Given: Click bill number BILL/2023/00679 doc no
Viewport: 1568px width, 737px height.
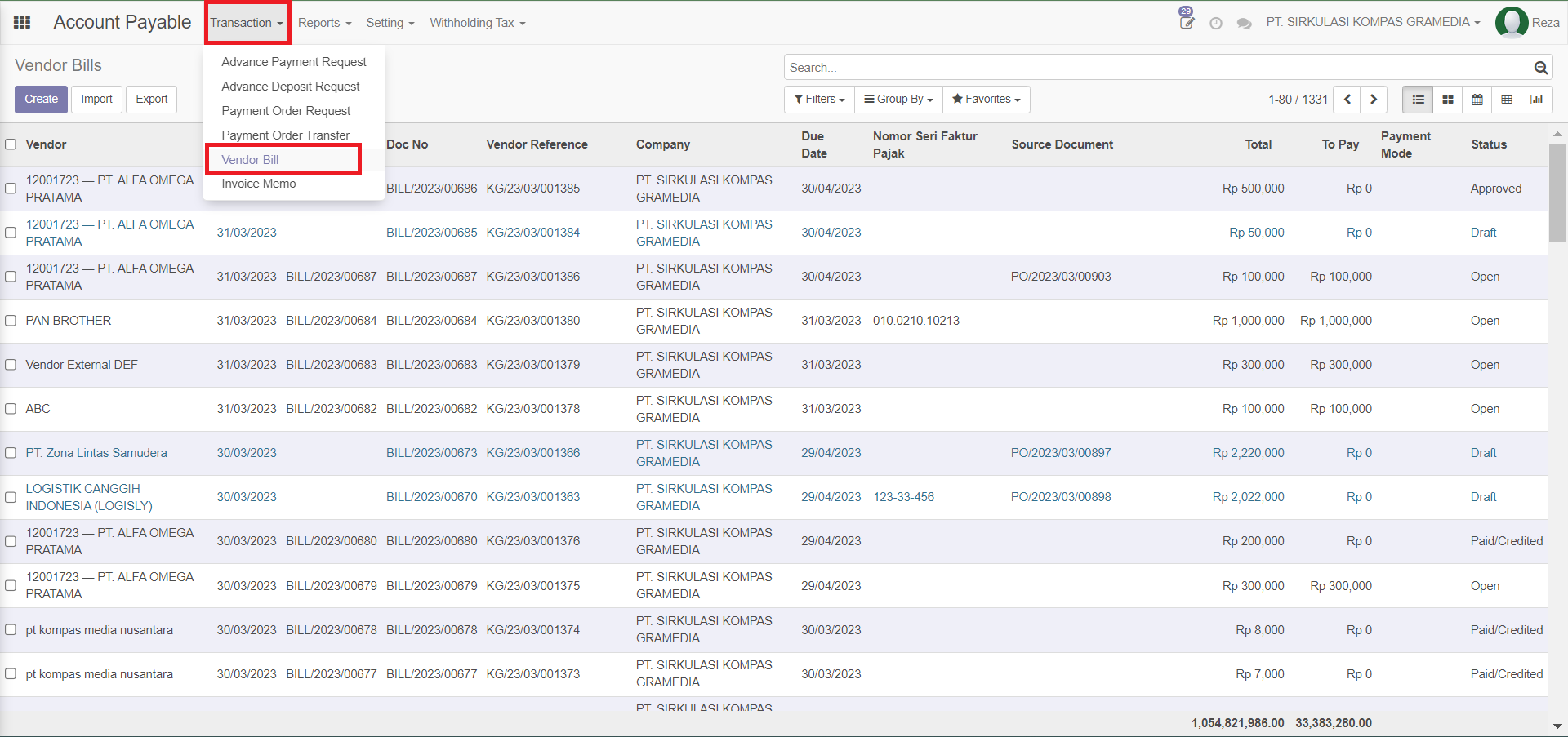Looking at the screenshot, I should pyautogui.click(x=432, y=586).
